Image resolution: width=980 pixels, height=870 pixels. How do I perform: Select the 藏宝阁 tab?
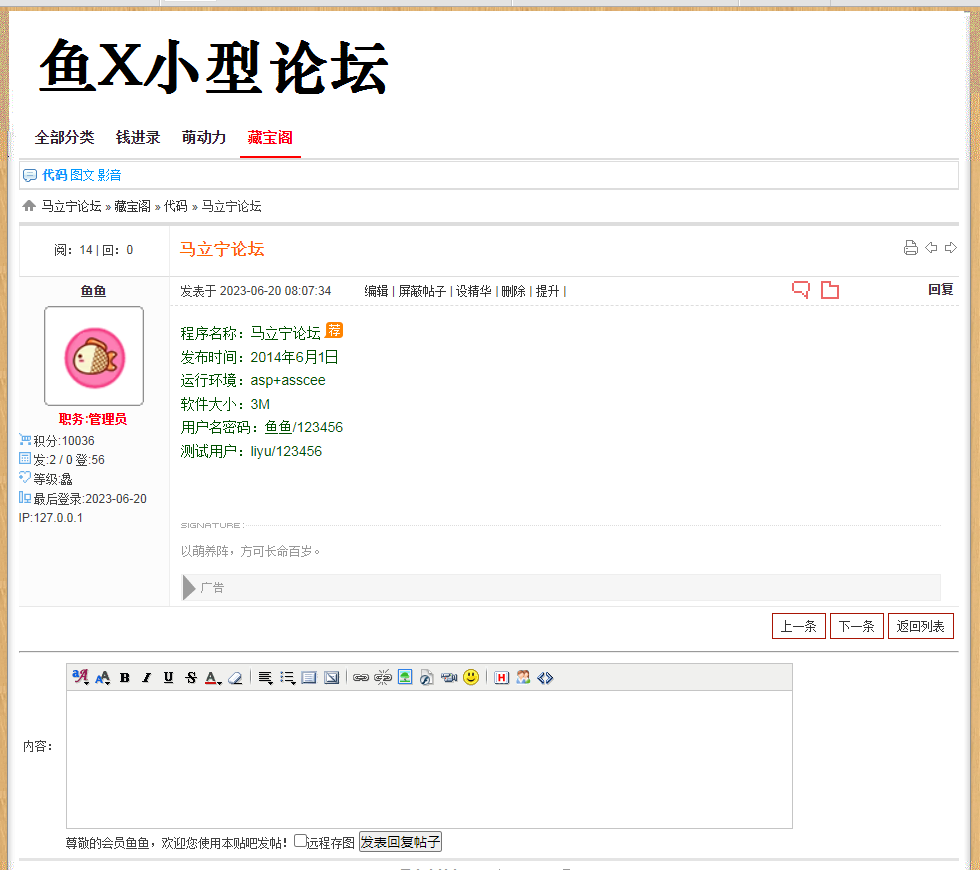(x=270, y=138)
